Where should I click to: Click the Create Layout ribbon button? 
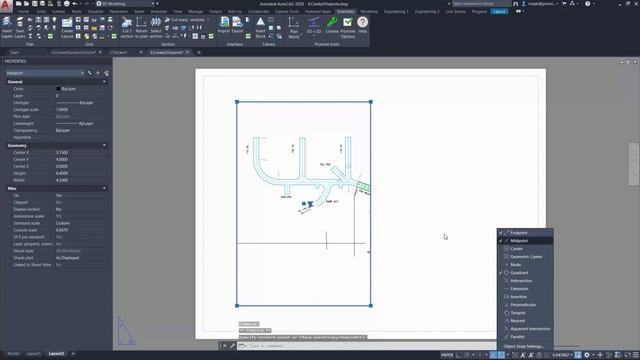pyautogui.click(x=67, y=28)
